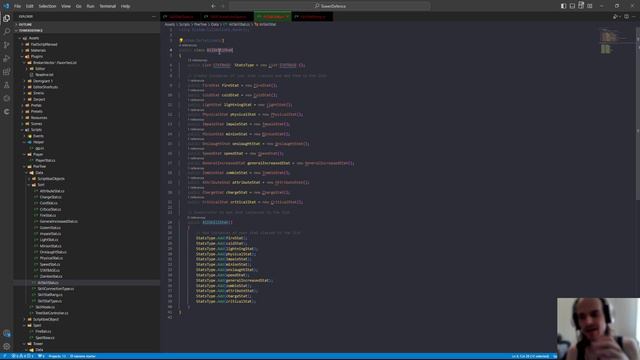Image resolution: width=640 pixels, height=360 pixels.
Task: Open the Accounts icon in activity bar
Action: pos(7,333)
